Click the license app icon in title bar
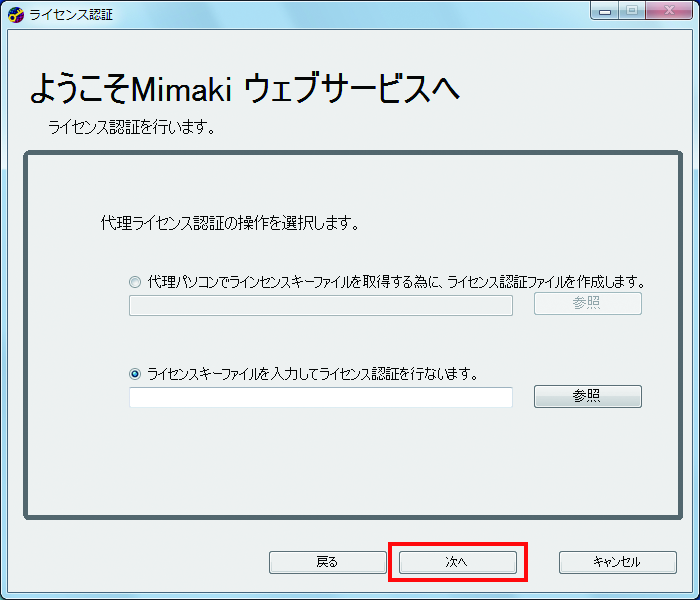The height and width of the screenshot is (600, 700). click(16, 15)
